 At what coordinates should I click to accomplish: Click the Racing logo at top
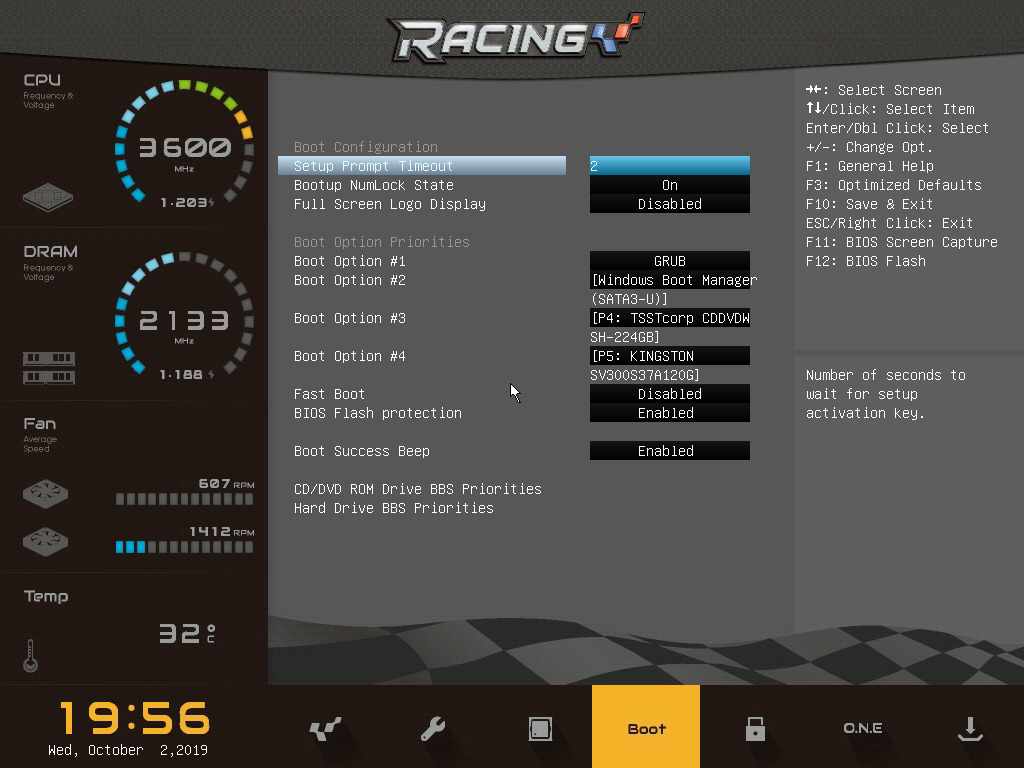(516, 37)
